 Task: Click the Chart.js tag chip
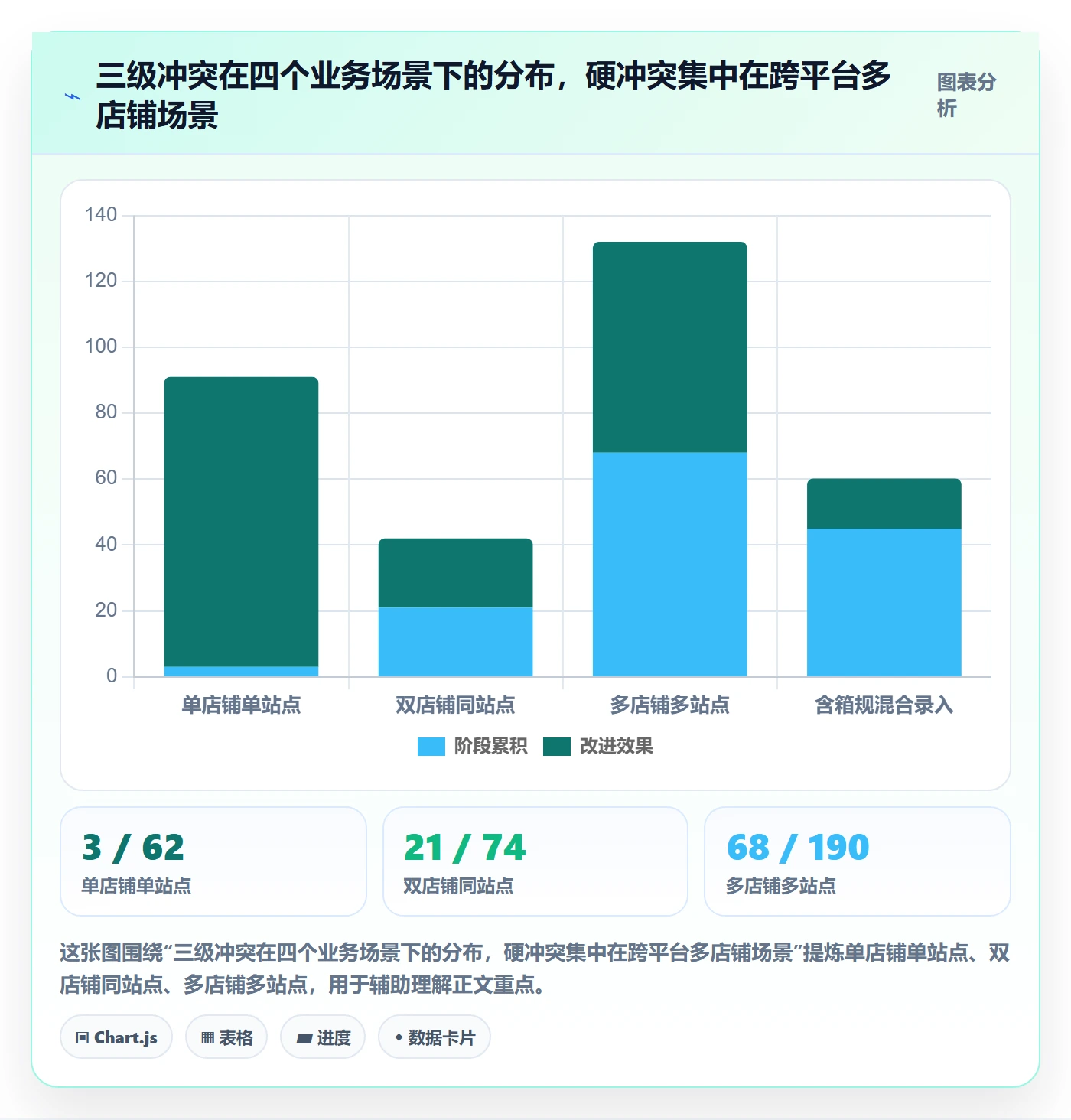click(x=116, y=1037)
